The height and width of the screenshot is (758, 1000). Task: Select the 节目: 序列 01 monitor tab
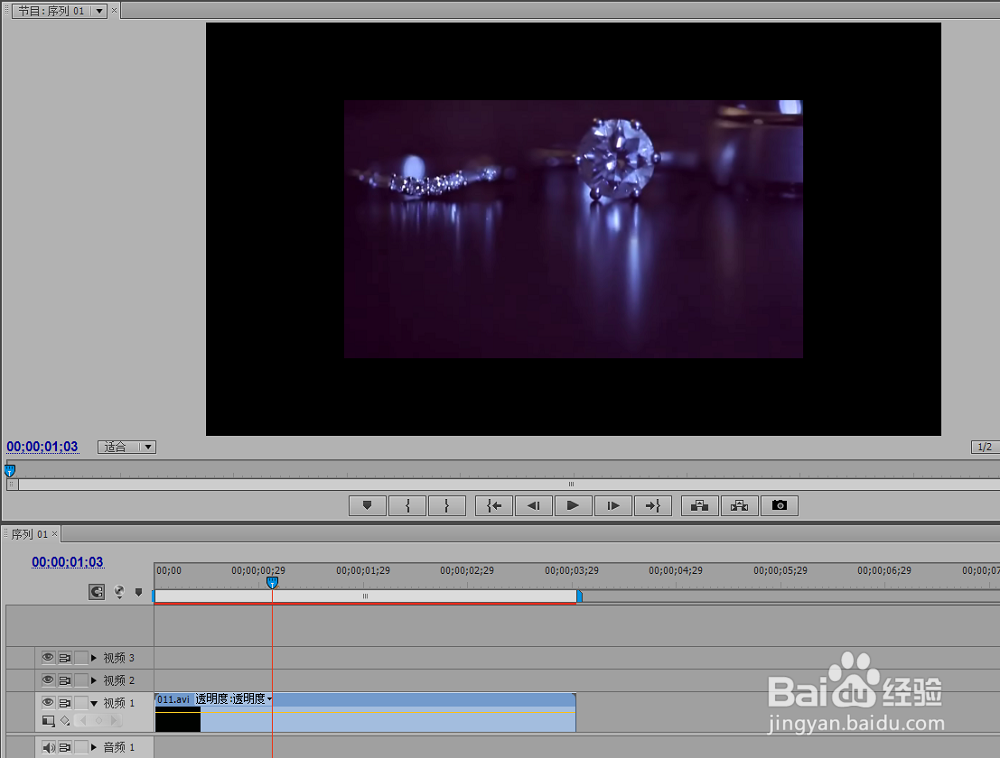(51, 11)
